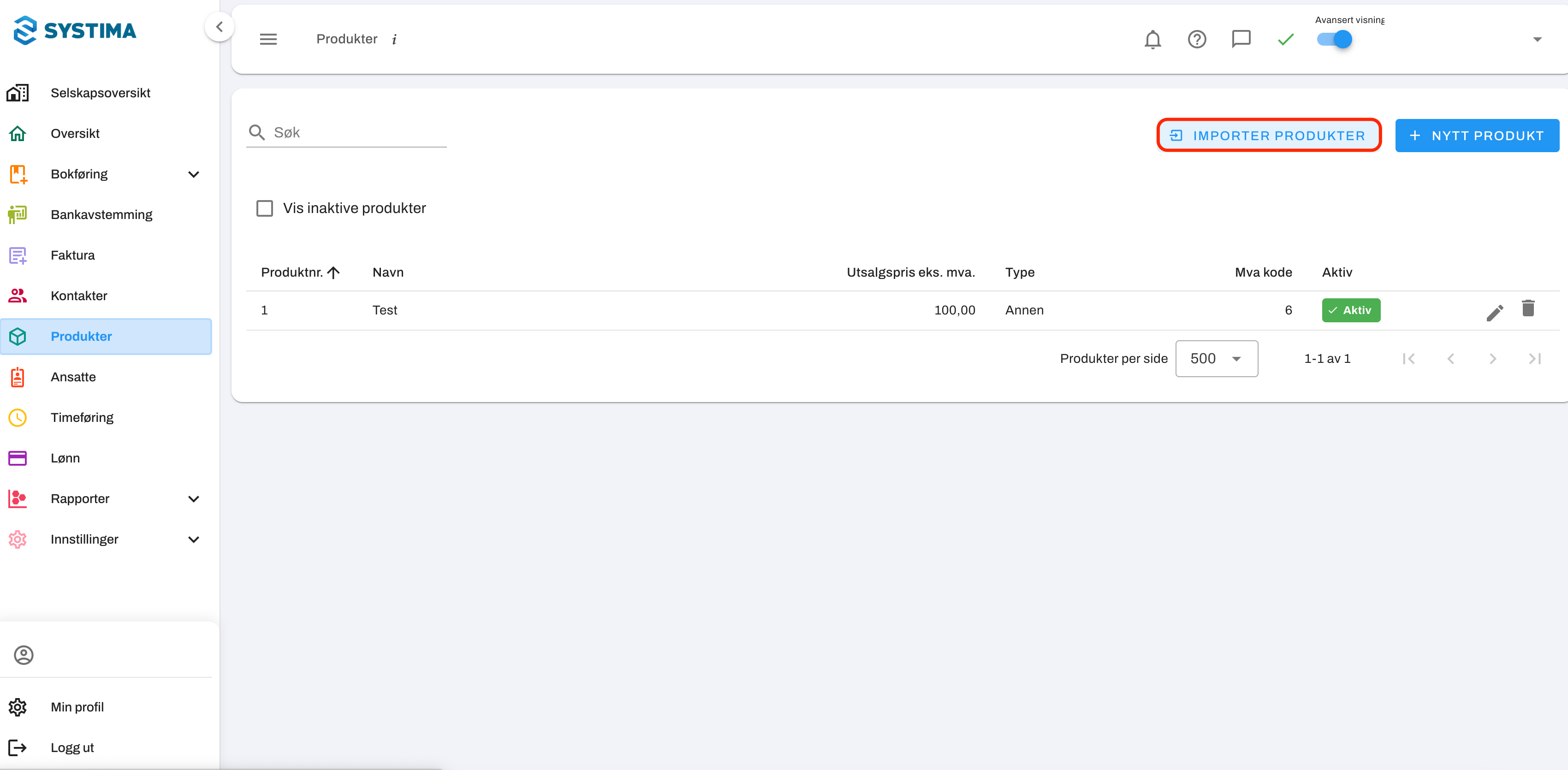Click the hamburger menu icon
This screenshot has height=770, width=1568.
pos(268,40)
